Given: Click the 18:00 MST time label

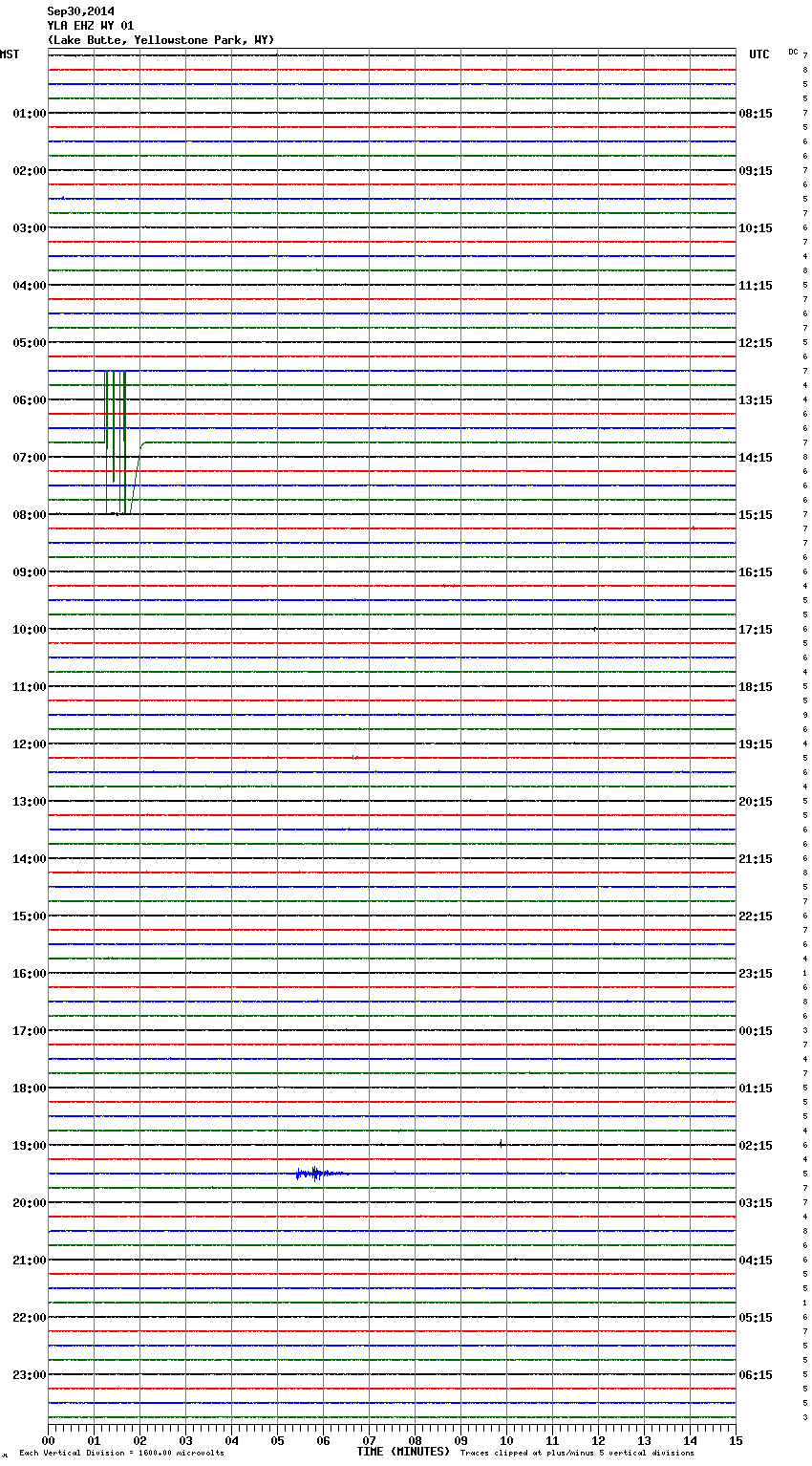Looking at the screenshot, I should [x=30, y=1089].
